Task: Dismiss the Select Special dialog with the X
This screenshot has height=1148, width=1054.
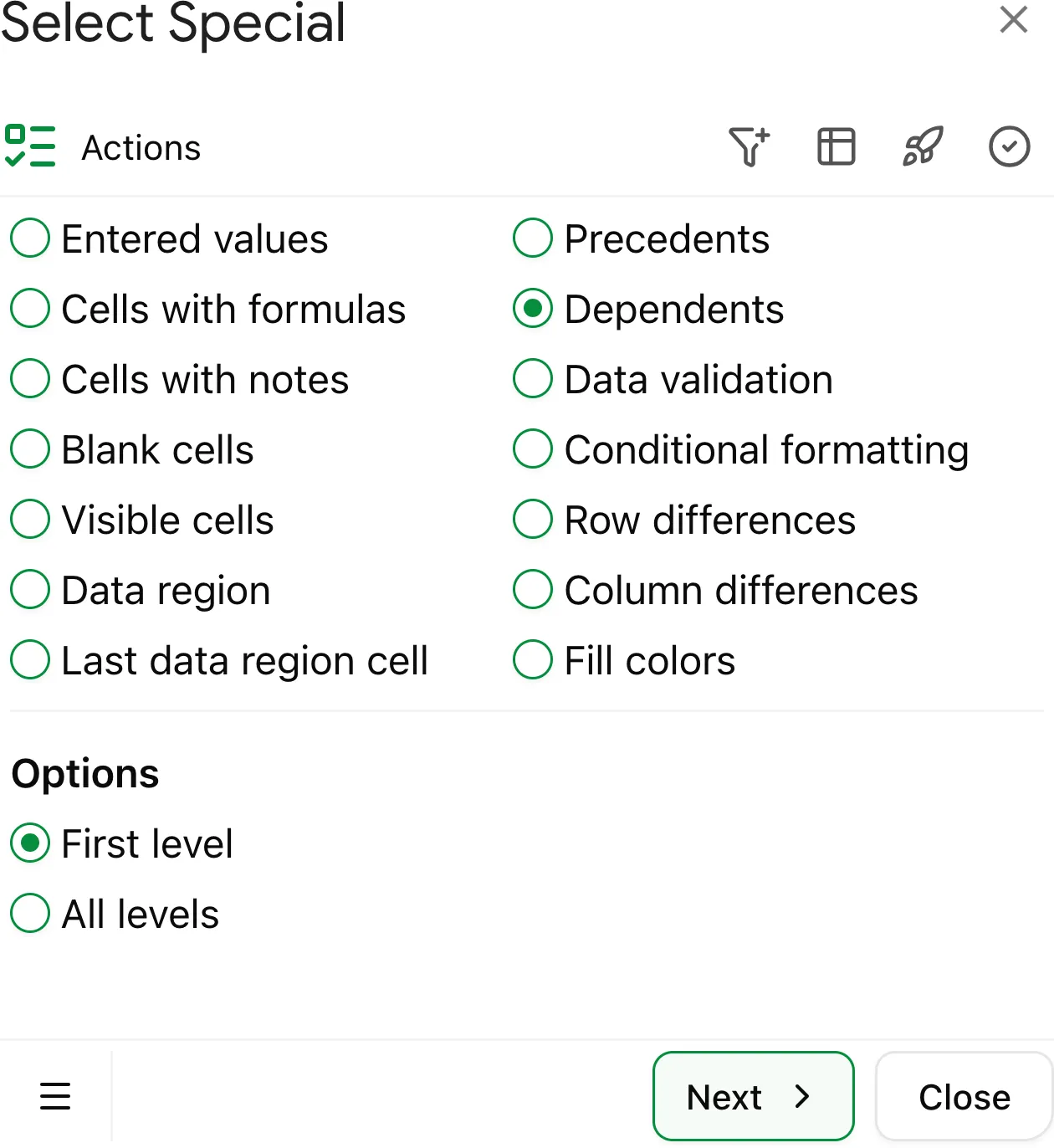Action: pos(1013,18)
